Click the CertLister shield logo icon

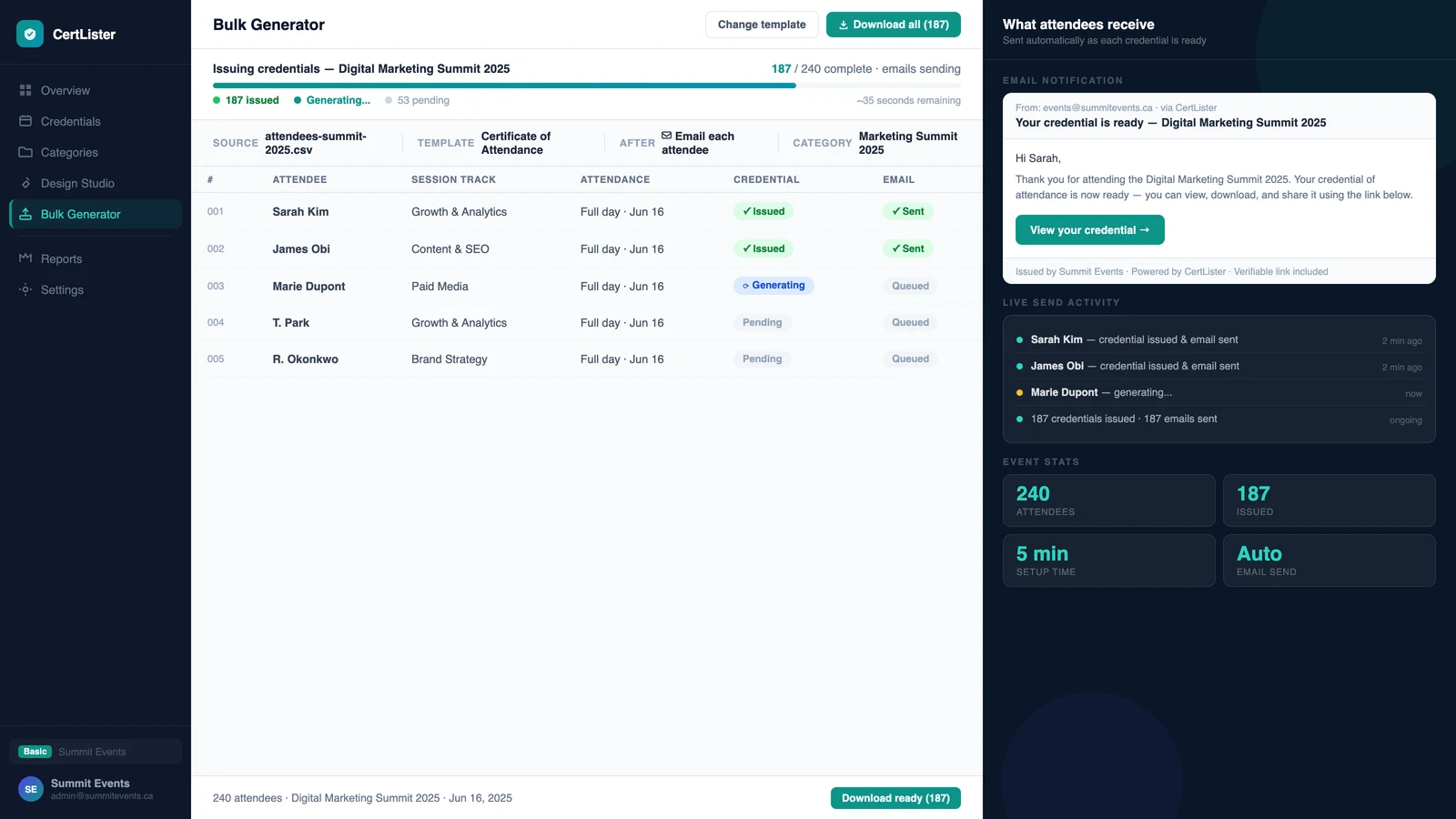[x=30, y=34]
